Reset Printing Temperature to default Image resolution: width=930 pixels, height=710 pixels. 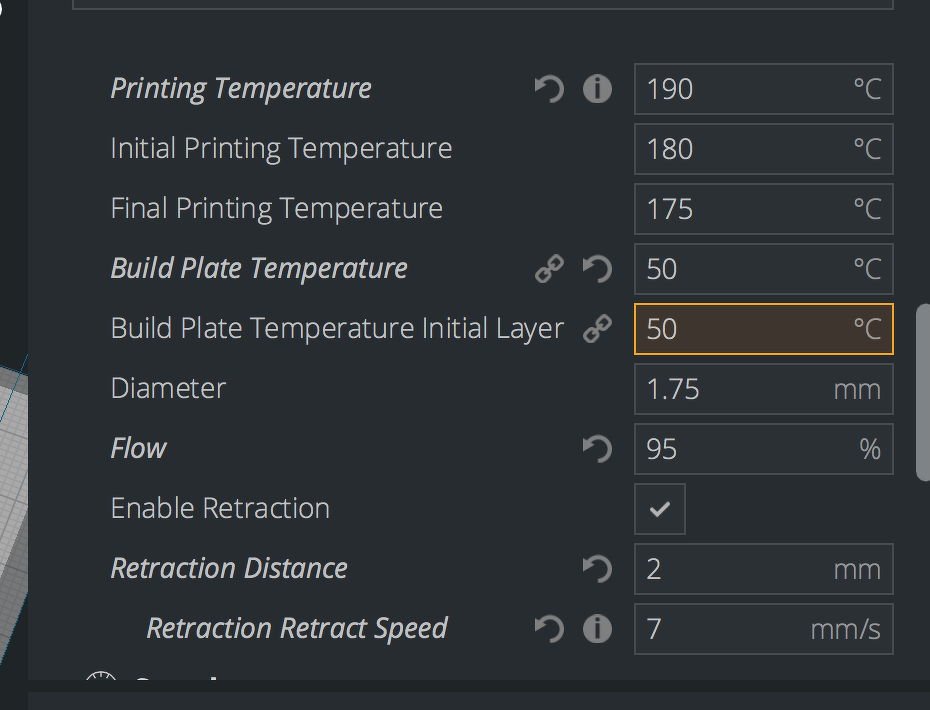click(549, 89)
